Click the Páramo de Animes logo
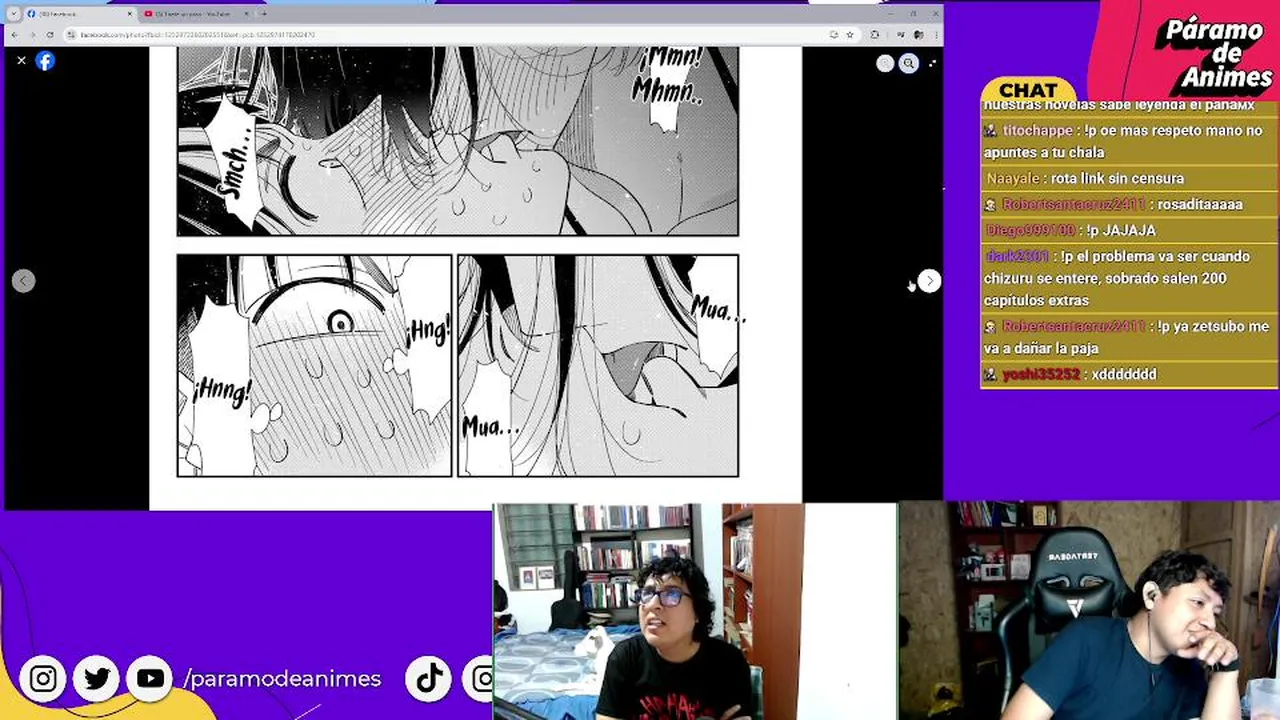The image size is (1280, 720). coord(1214,54)
